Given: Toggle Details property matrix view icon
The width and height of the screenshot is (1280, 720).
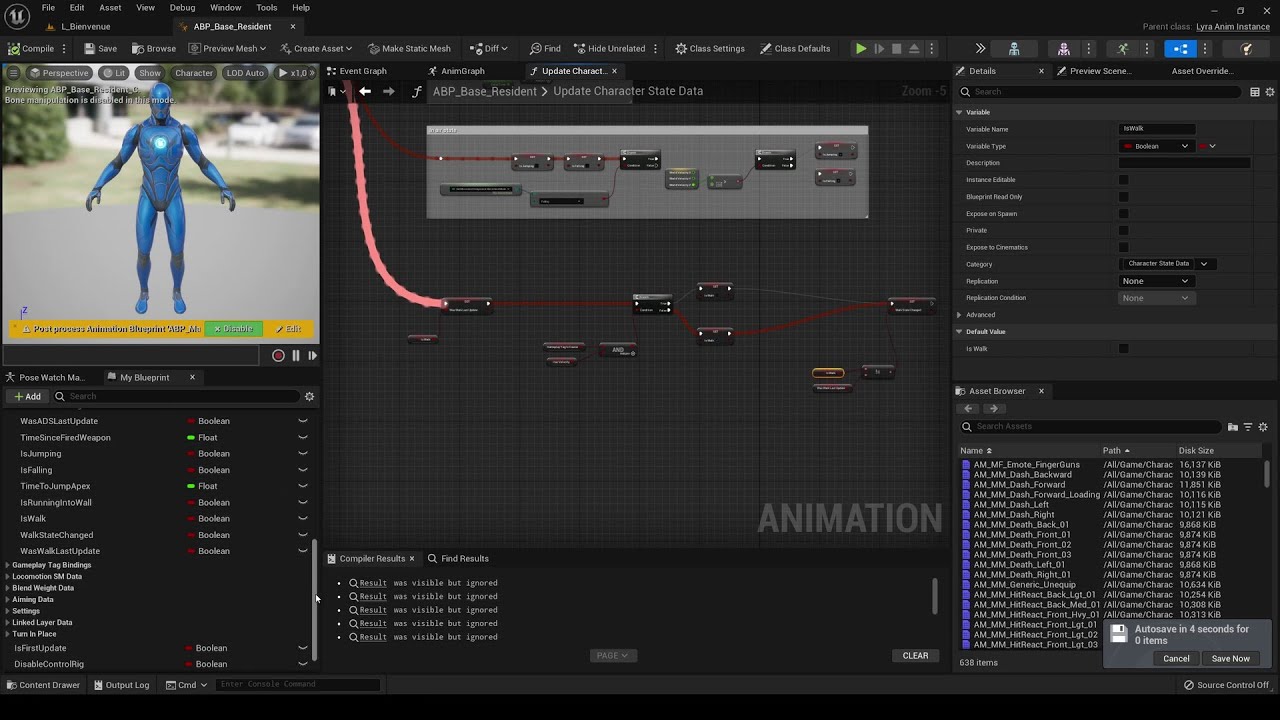Looking at the screenshot, I should click(1255, 92).
